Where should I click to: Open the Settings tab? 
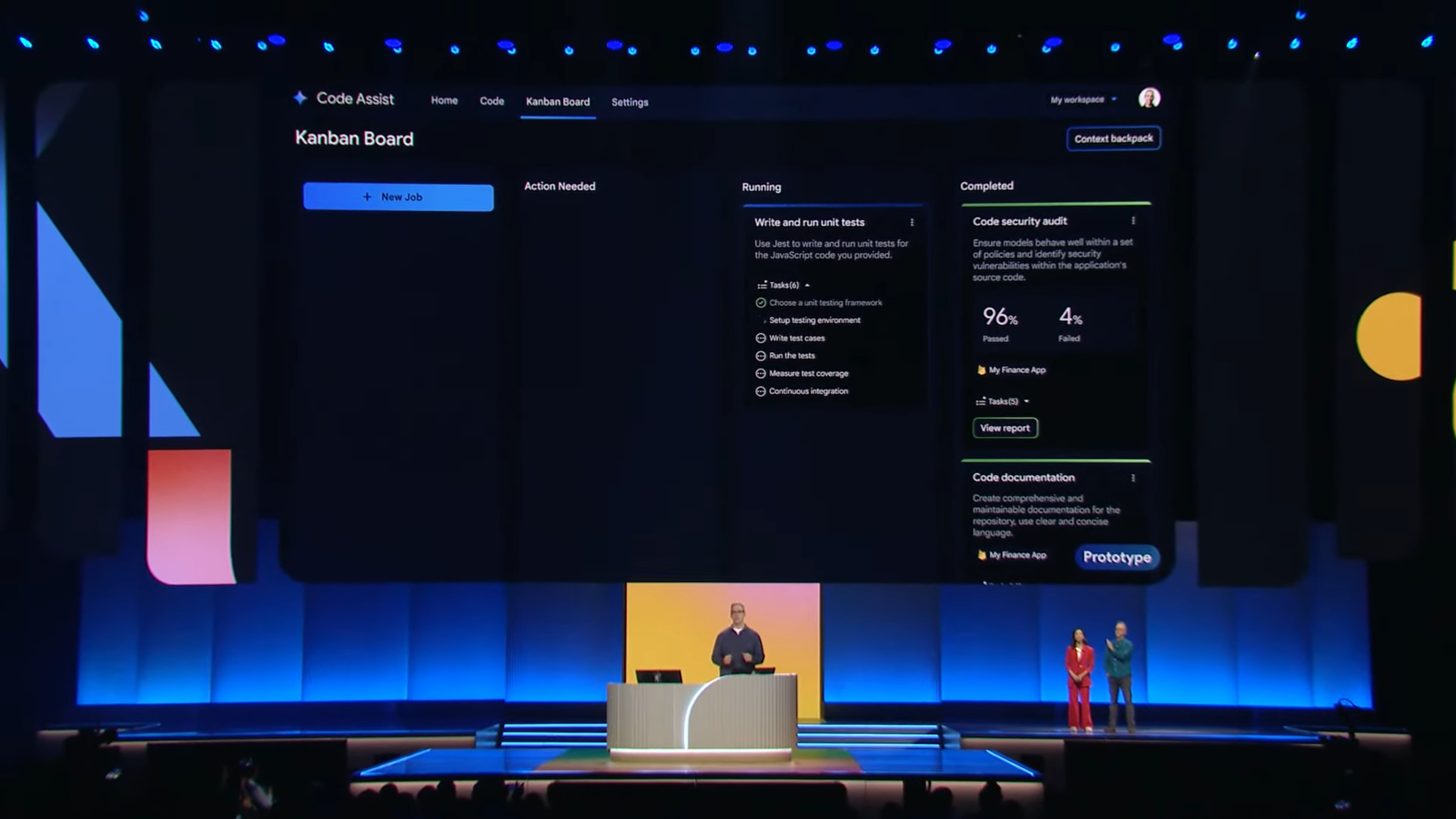(630, 102)
